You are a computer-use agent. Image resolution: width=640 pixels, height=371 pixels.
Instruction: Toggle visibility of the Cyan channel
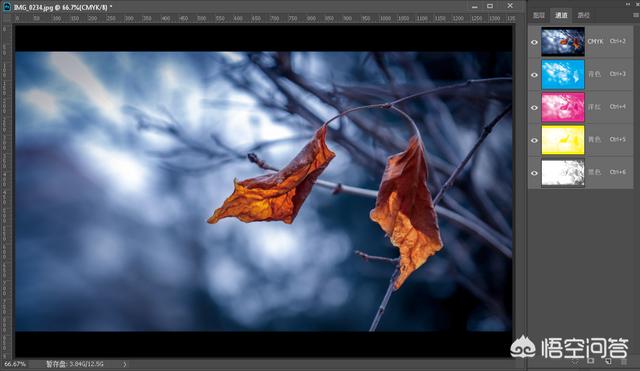[534, 75]
